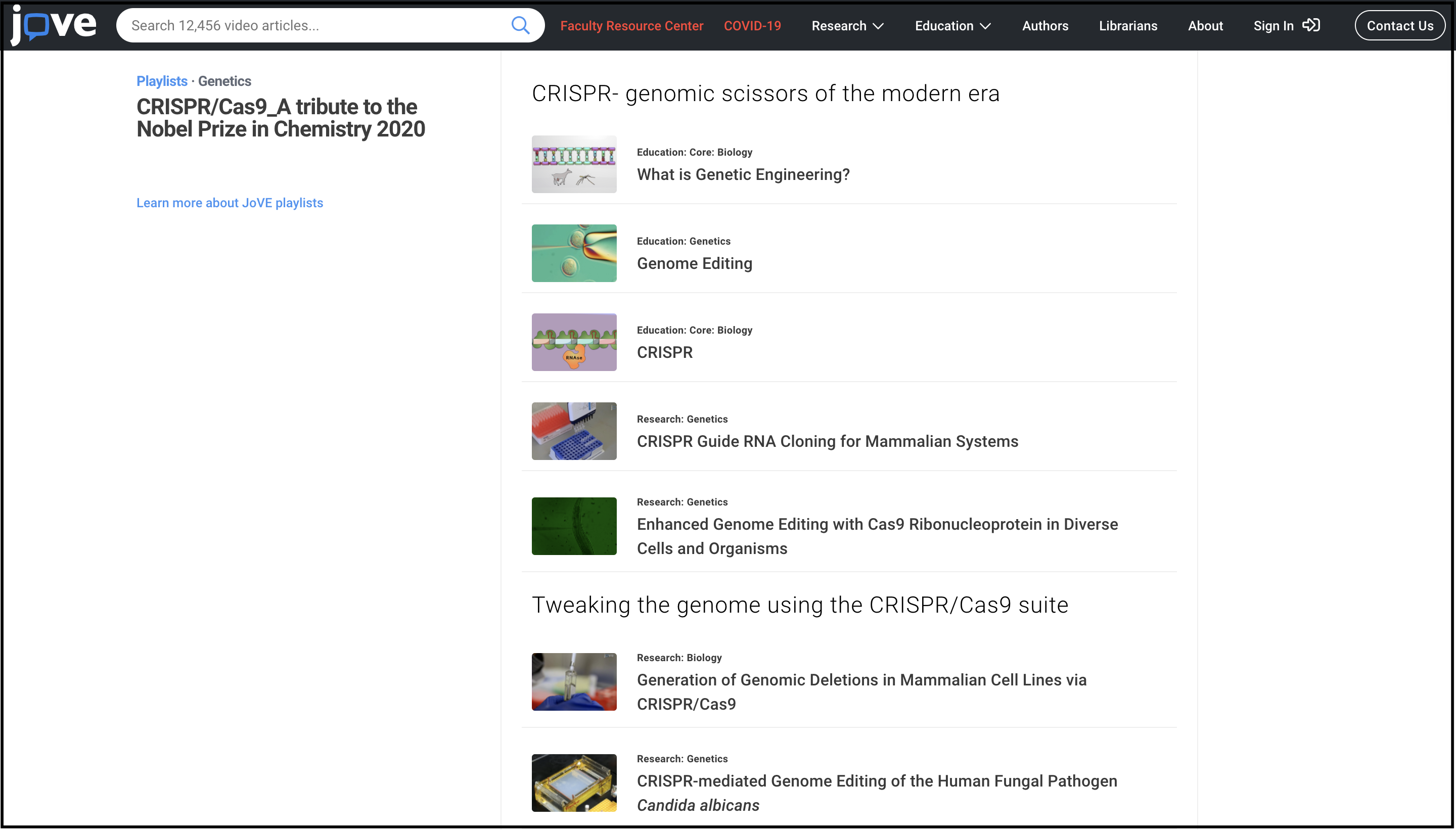Expand the Research dropdown menu
The image size is (1456, 830).
tap(847, 26)
